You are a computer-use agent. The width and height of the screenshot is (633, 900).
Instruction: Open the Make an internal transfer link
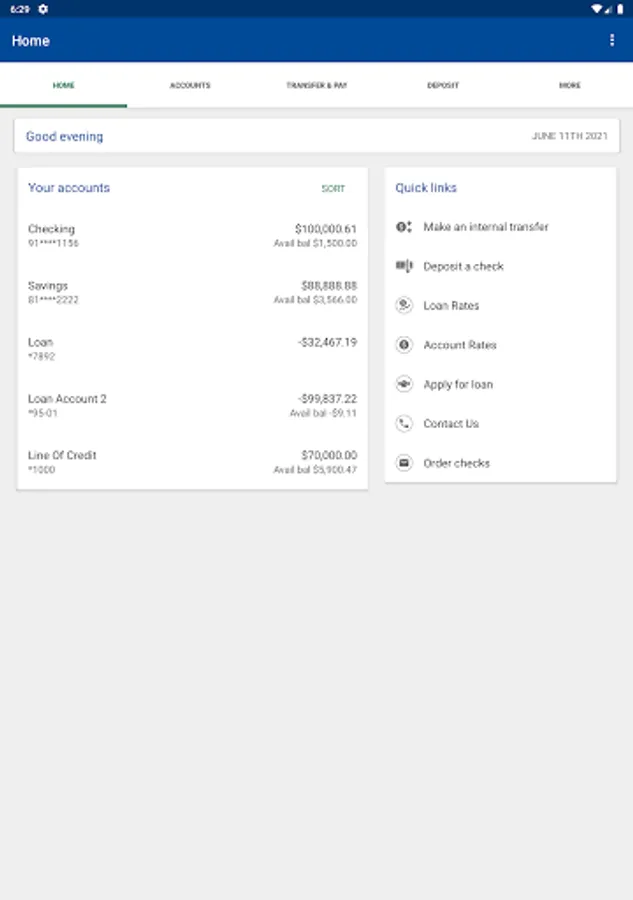[x=486, y=227]
